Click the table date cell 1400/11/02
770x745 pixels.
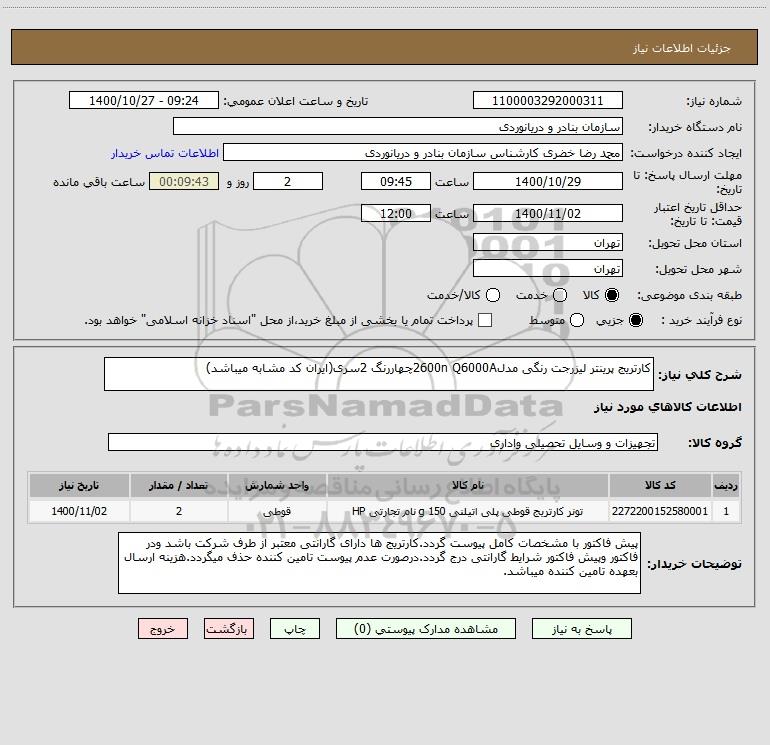click(79, 511)
